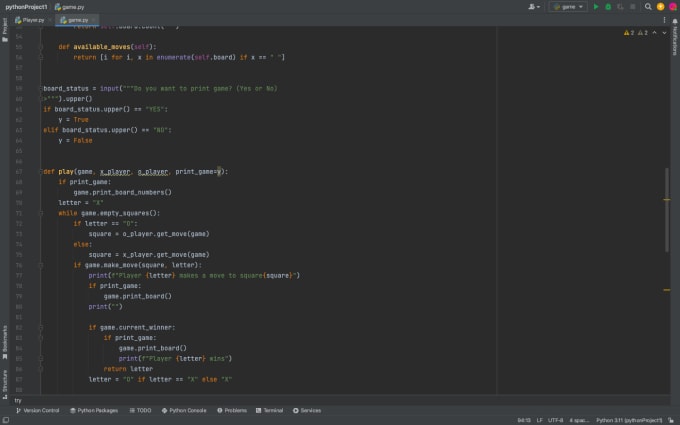Run the game configuration

tap(596, 7)
